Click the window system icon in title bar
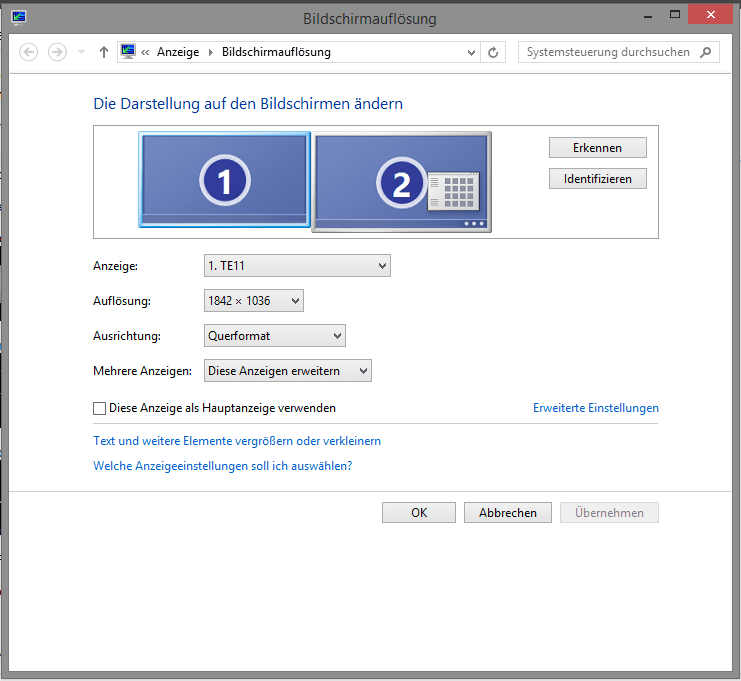741x681 pixels. [x=19, y=18]
